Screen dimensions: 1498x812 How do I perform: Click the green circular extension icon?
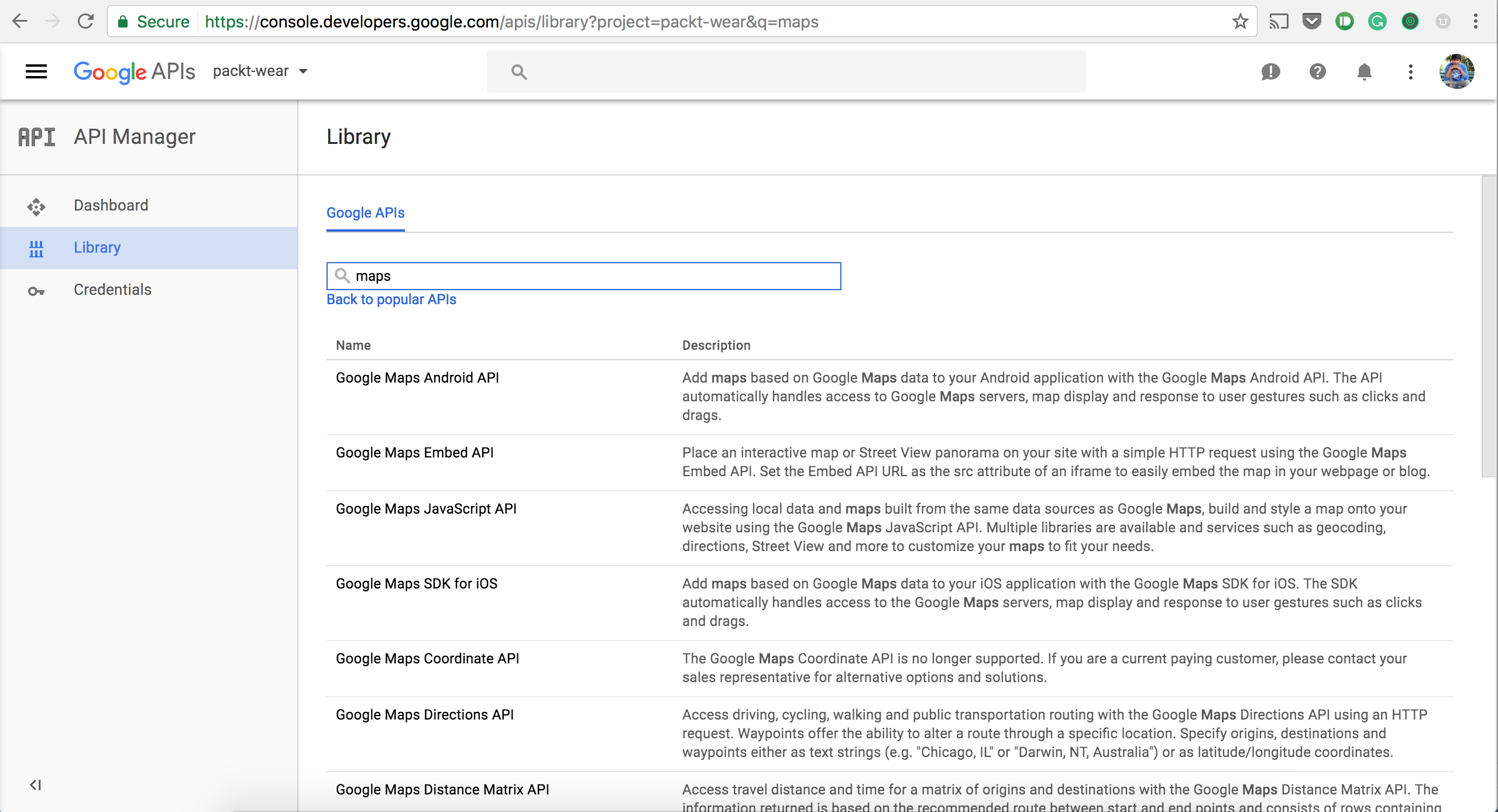click(x=1410, y=22)
